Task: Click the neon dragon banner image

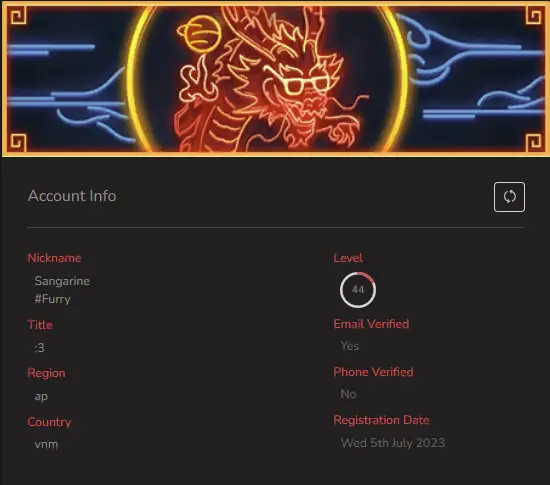Action: (276, 79)
